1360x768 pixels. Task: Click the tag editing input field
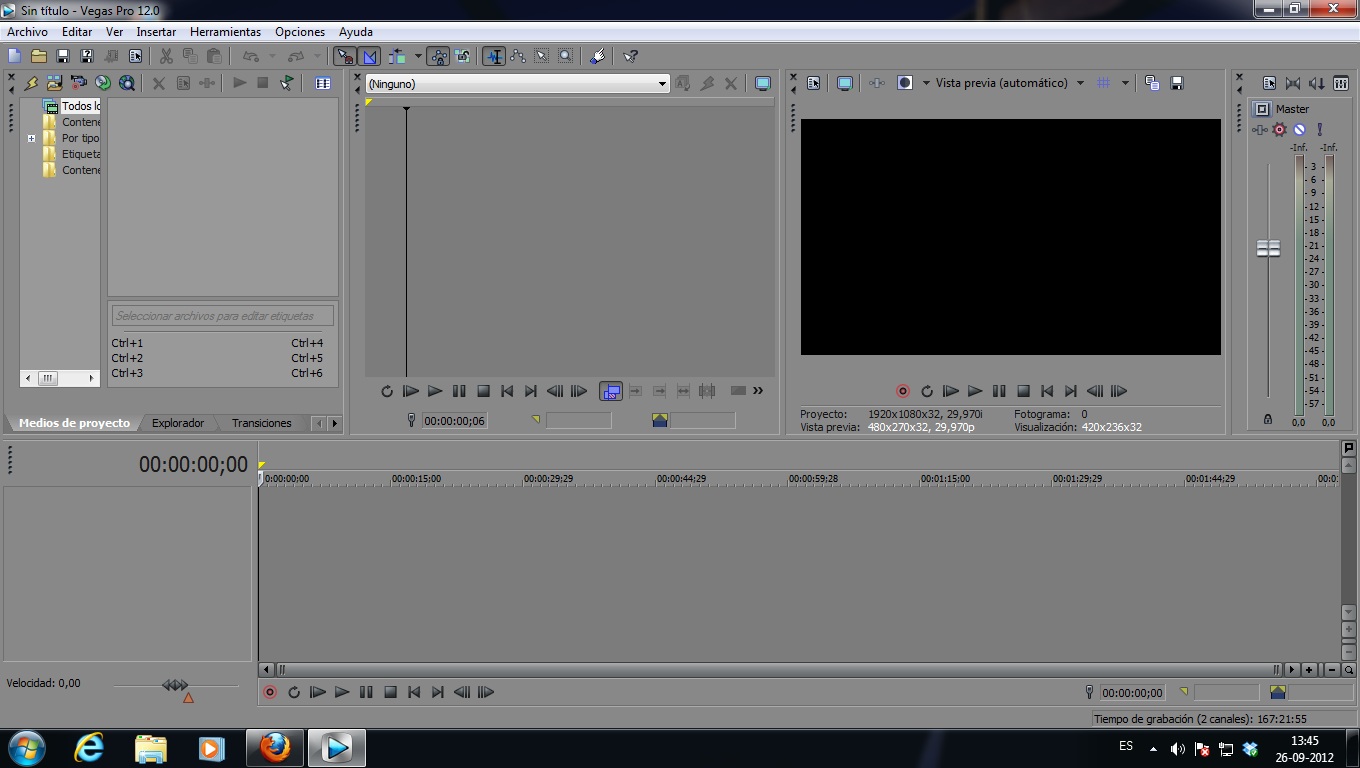tap(222, 315)
